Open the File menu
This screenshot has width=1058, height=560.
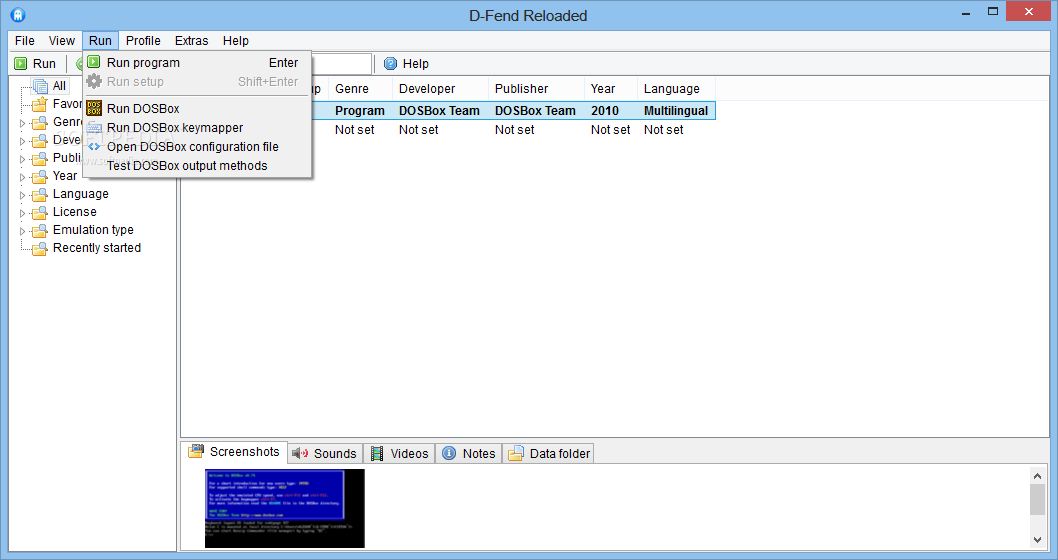click(x=25, y=40)
